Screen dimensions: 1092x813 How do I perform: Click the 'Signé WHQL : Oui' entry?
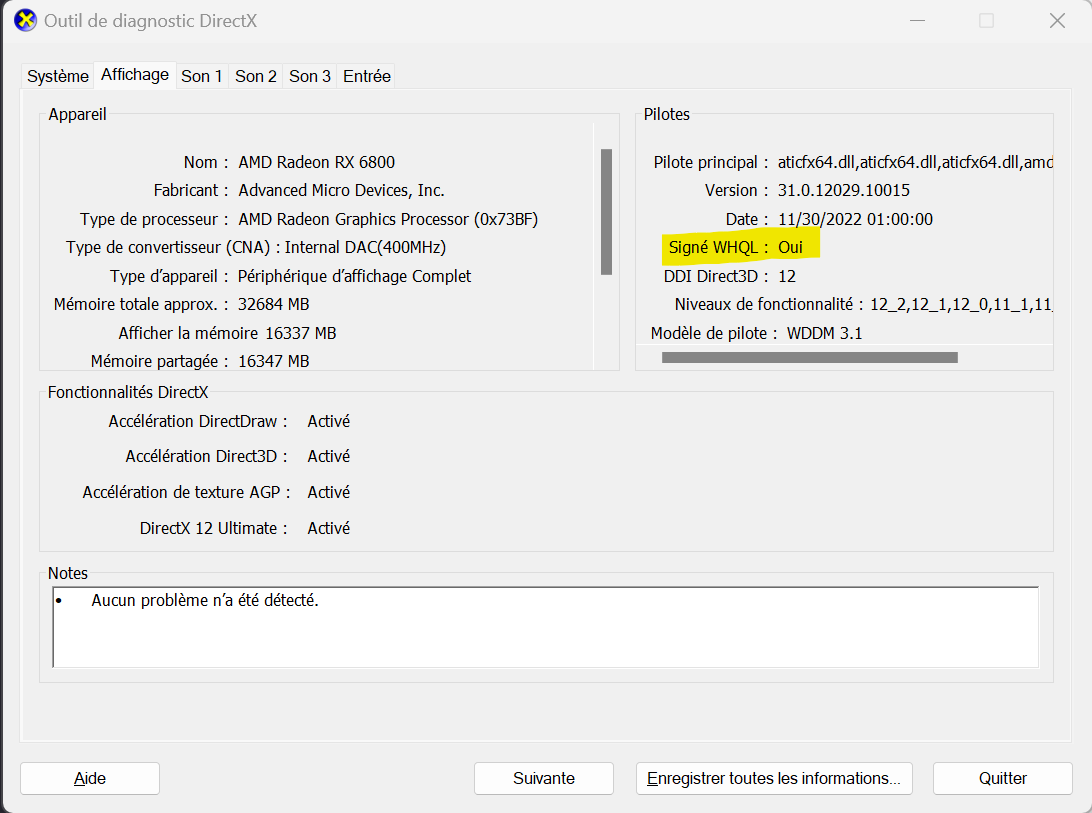735,247
